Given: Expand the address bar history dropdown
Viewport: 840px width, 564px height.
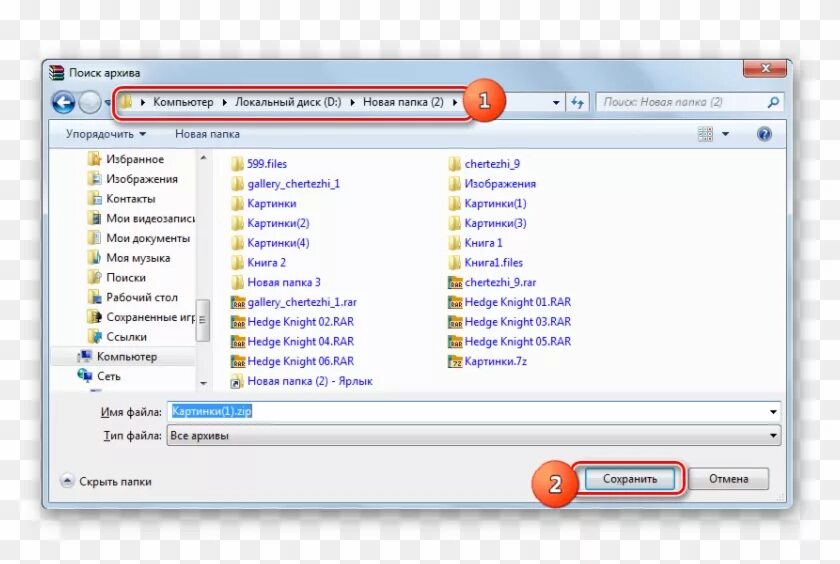Looking at the screenshot, I should pyautogui.click(x=556, y=102).
